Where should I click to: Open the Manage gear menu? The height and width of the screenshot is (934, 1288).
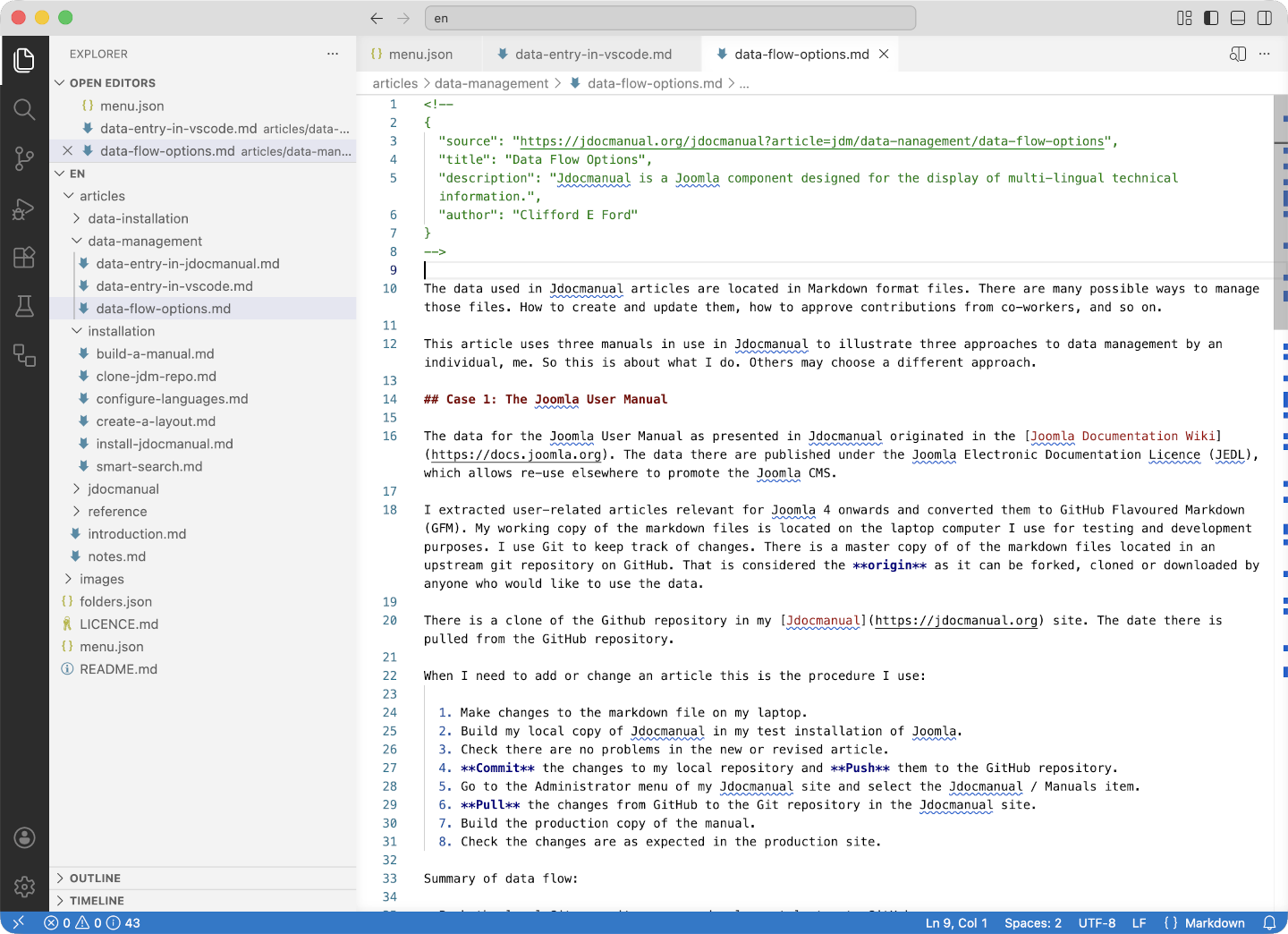coord(24,887)
